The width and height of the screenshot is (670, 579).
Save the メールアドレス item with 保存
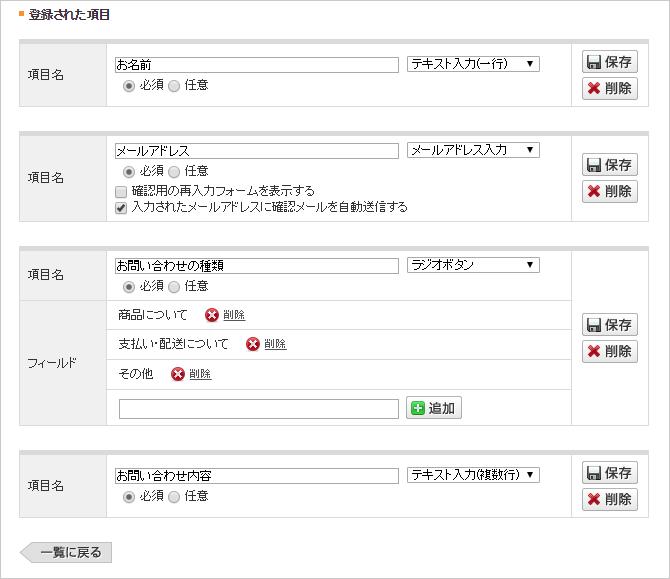(x=609, y=165)
